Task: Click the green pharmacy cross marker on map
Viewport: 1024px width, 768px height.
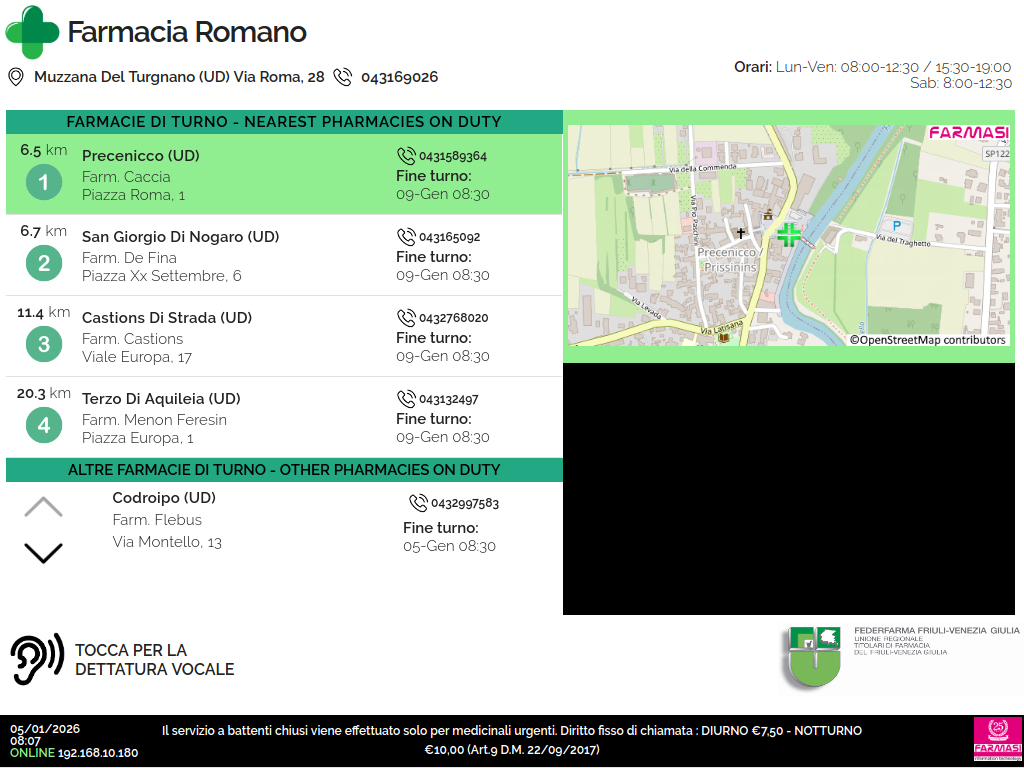Action: pos(789,235)
